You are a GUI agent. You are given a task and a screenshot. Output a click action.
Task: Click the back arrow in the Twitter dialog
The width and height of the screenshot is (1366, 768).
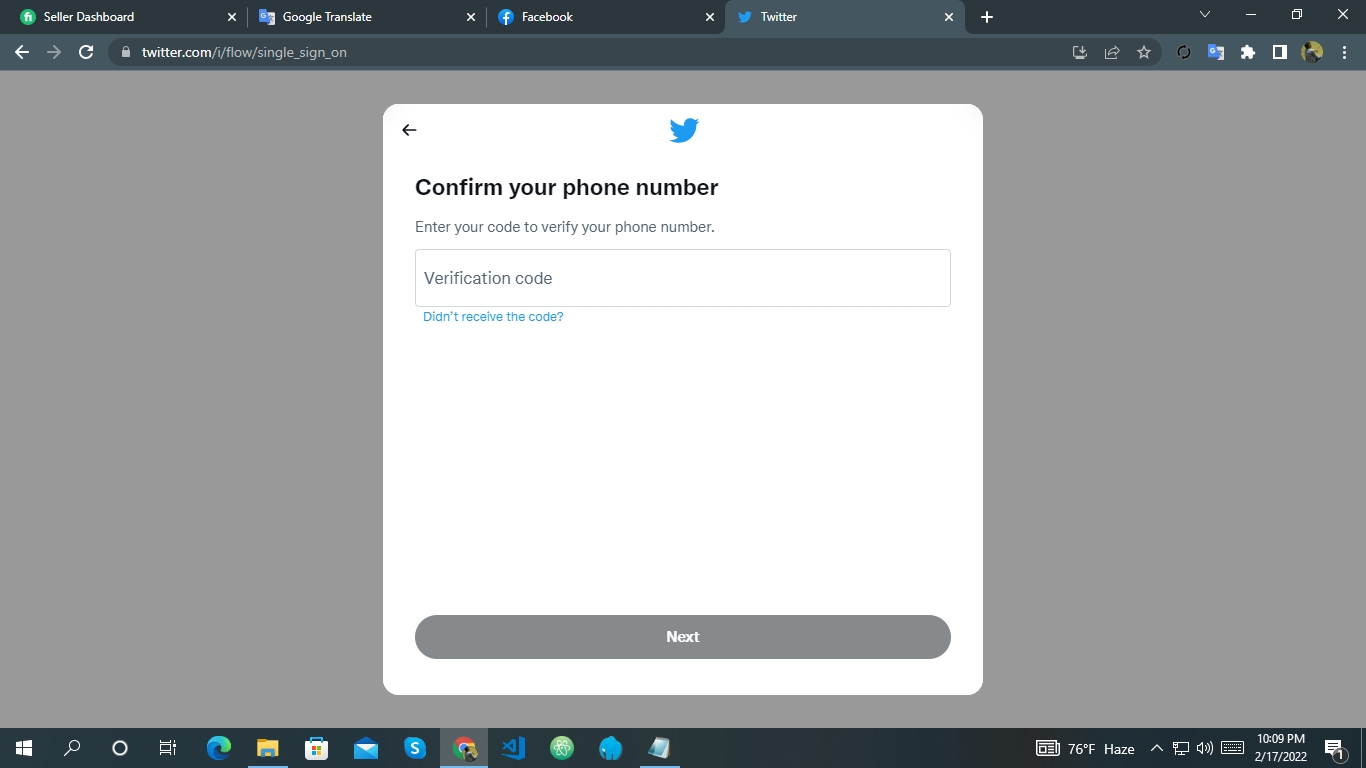point(409,130)
